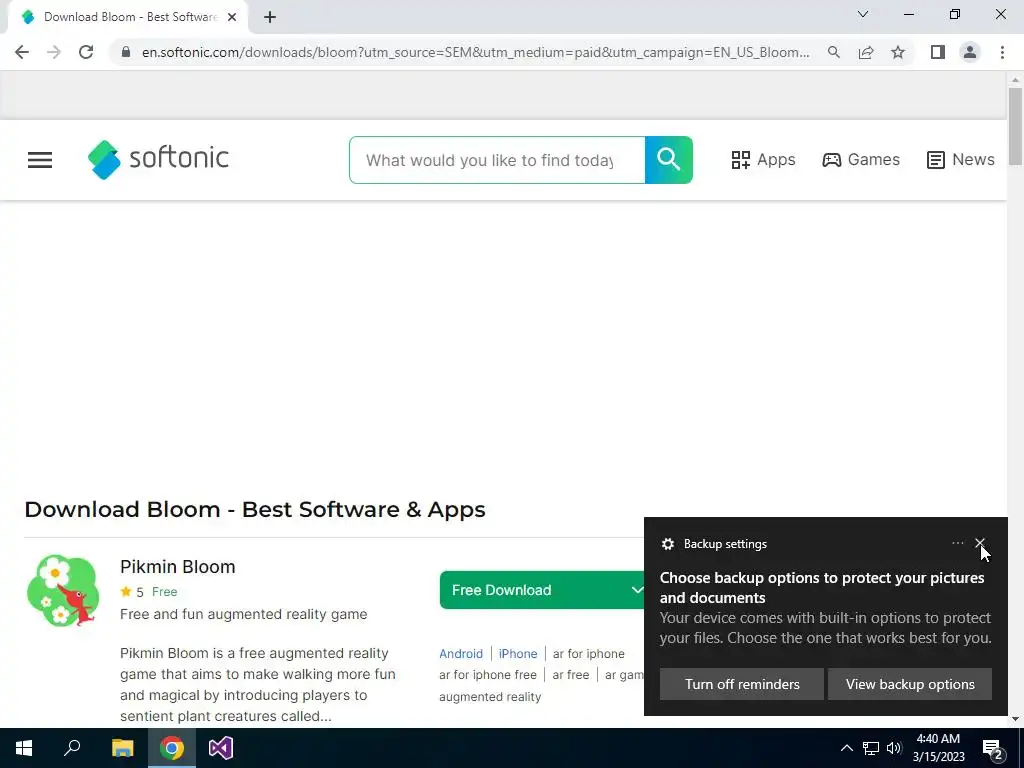Open the tab search dropdown arrow

pos(863,14)
